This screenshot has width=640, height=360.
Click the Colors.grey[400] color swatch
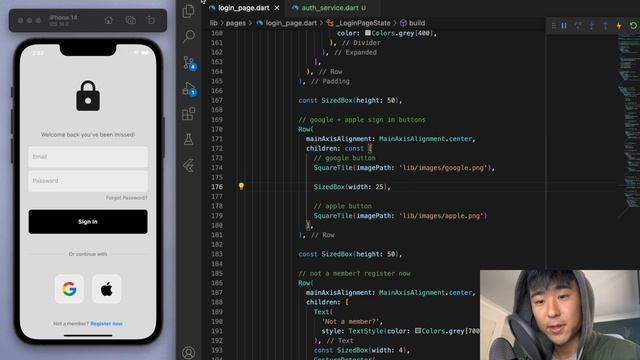(x=368, y=33)
